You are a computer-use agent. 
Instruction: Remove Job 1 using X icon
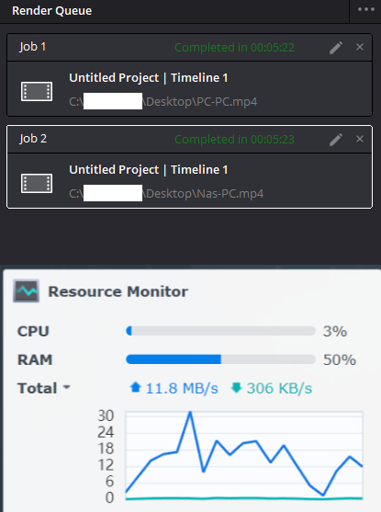pos(360,47)
